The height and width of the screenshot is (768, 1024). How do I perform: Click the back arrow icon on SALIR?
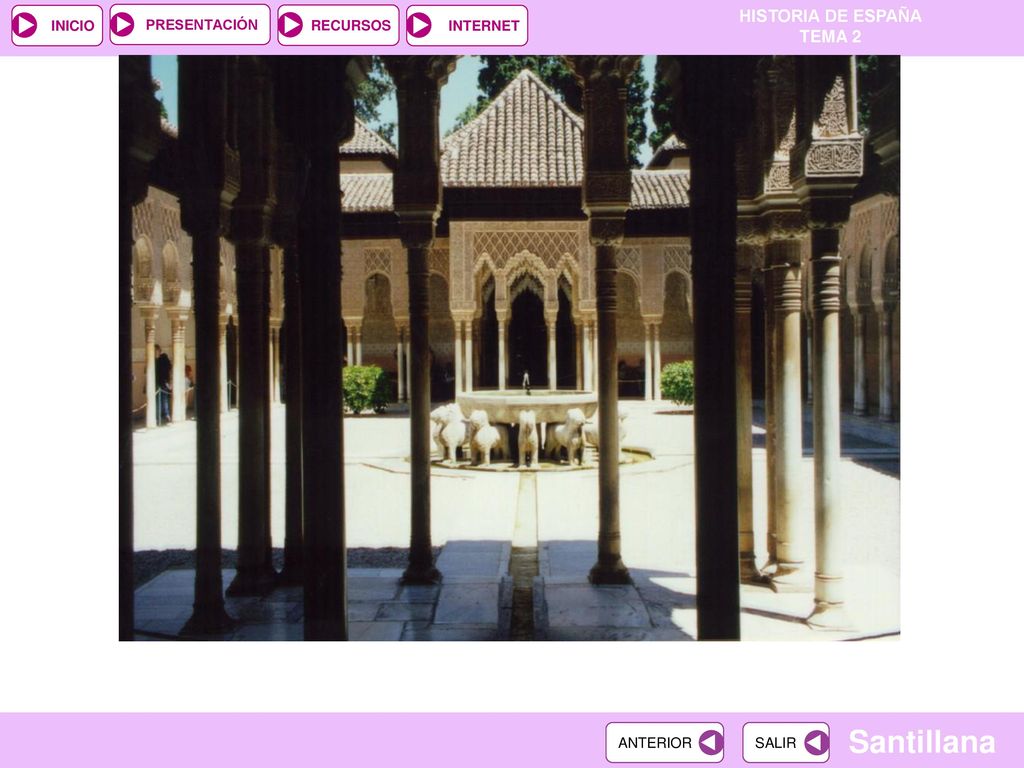pos(816,743)
